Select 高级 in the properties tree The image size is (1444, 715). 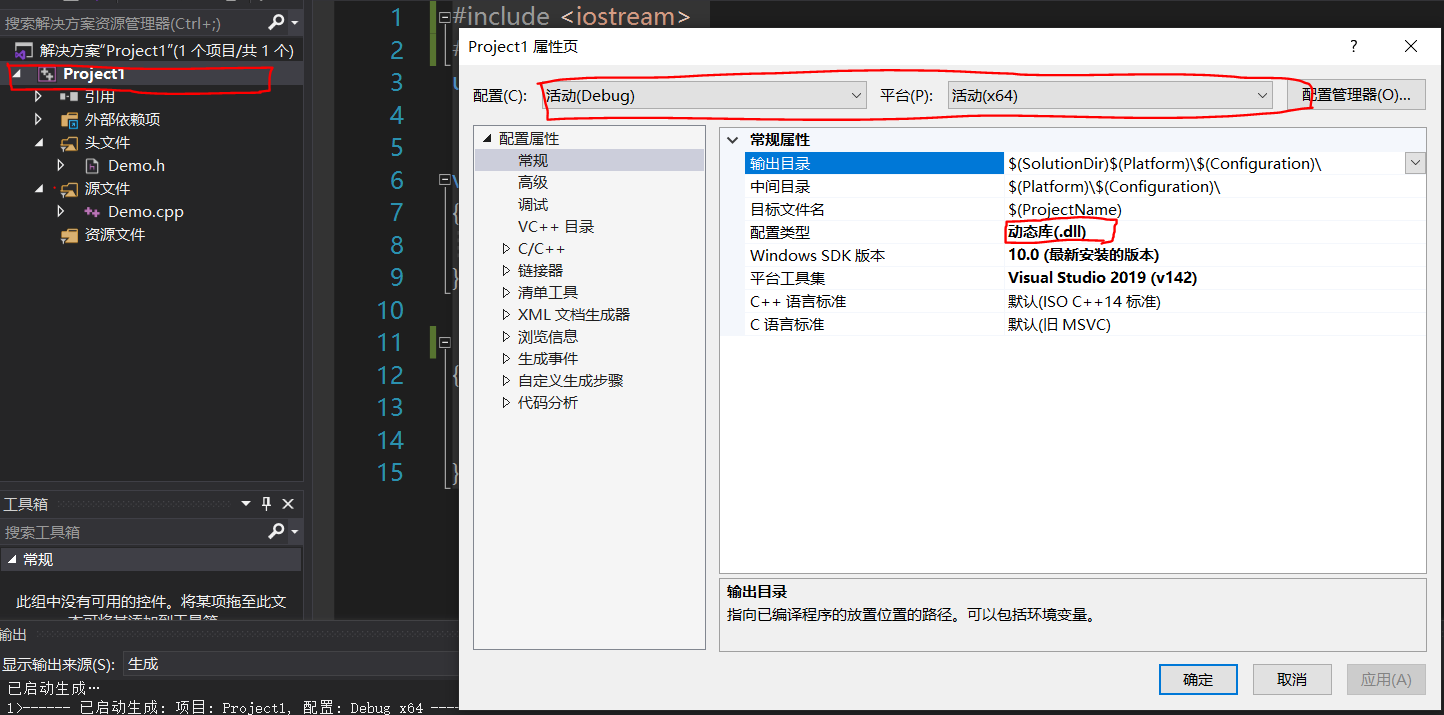point(533,183)
